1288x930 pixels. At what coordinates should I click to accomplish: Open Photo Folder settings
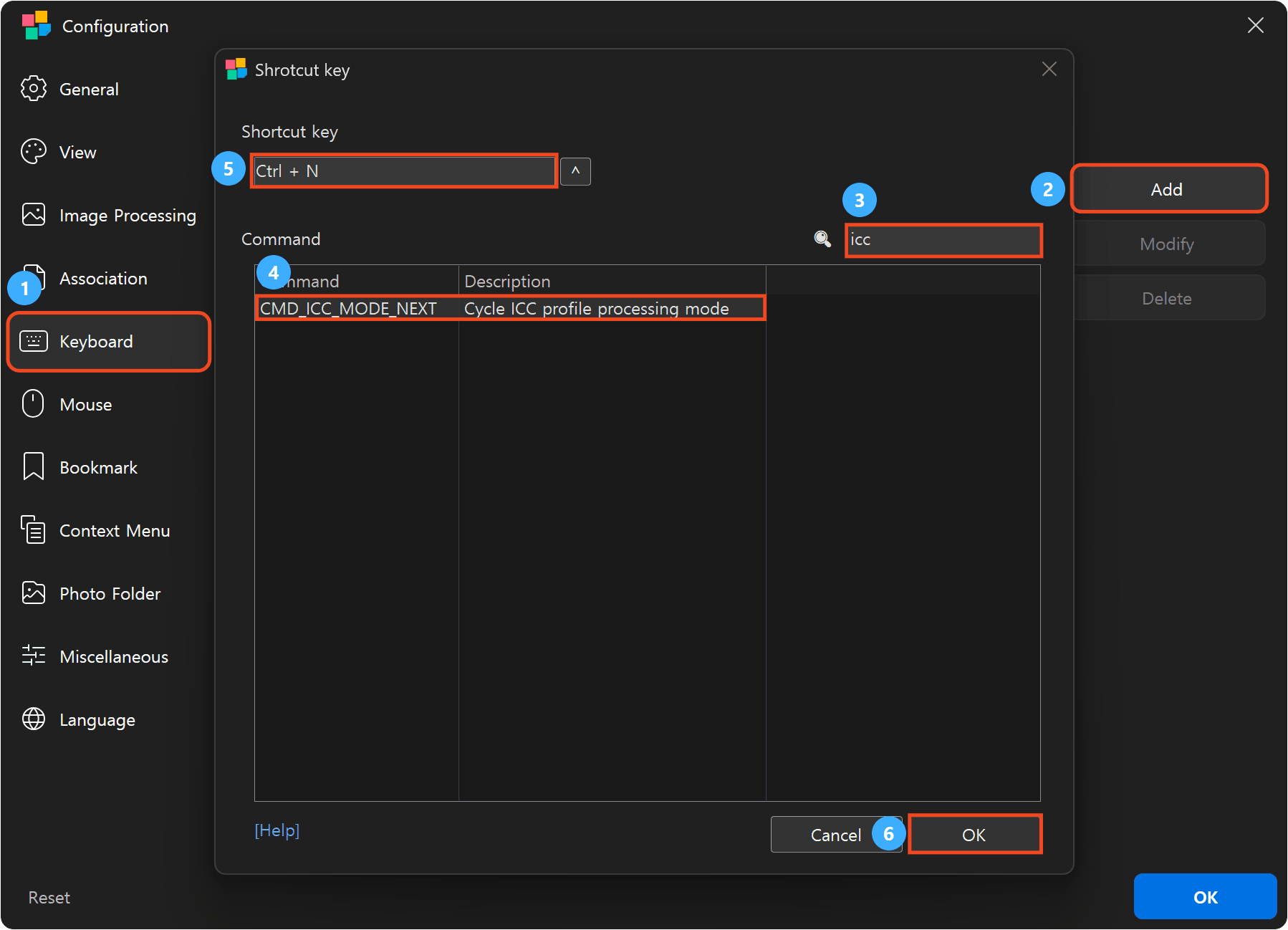pyautogui.click(x=110, y=593)
